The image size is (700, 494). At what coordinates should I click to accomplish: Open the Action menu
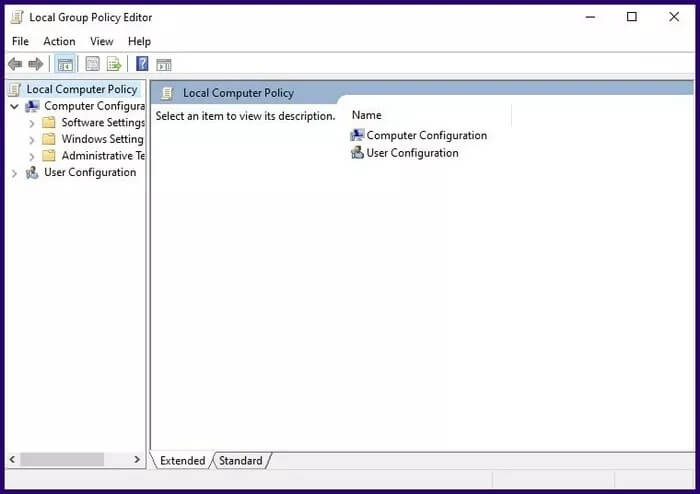tap(59, 42)
